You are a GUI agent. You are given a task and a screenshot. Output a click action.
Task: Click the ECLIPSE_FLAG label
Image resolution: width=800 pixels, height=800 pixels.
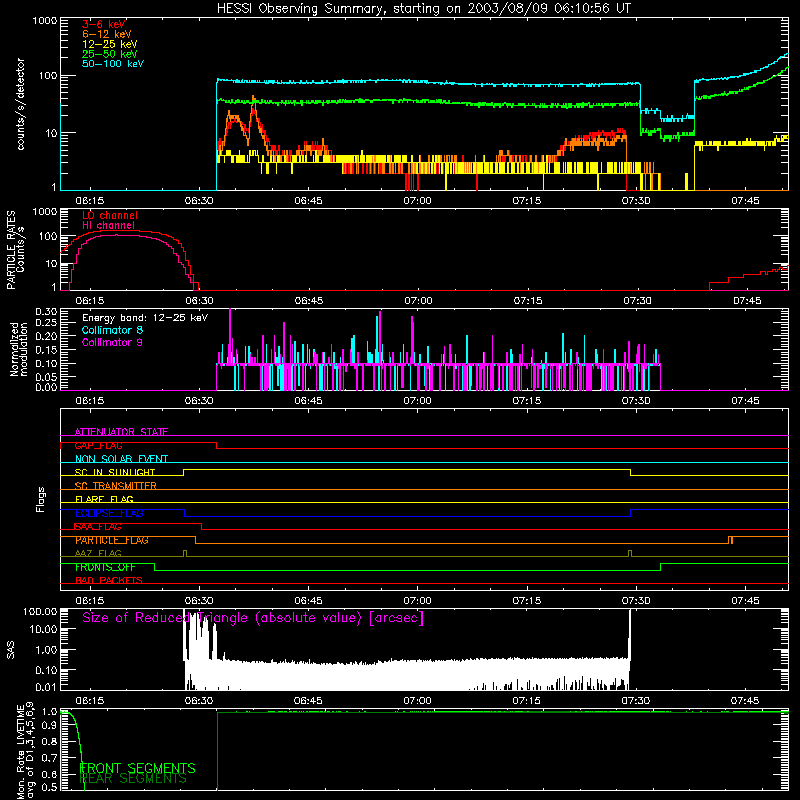click(x=109, y=513)
